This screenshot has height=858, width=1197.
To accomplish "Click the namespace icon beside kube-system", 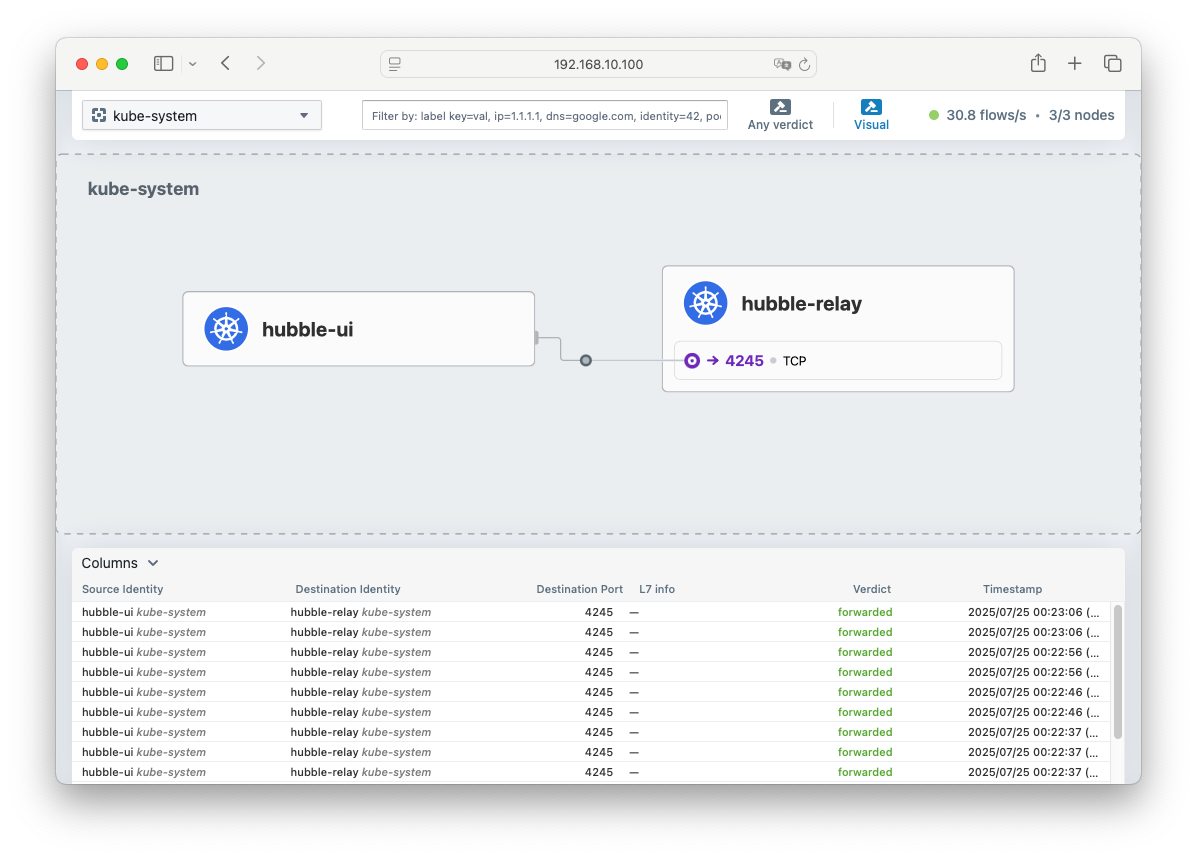I will click(99, 115).
